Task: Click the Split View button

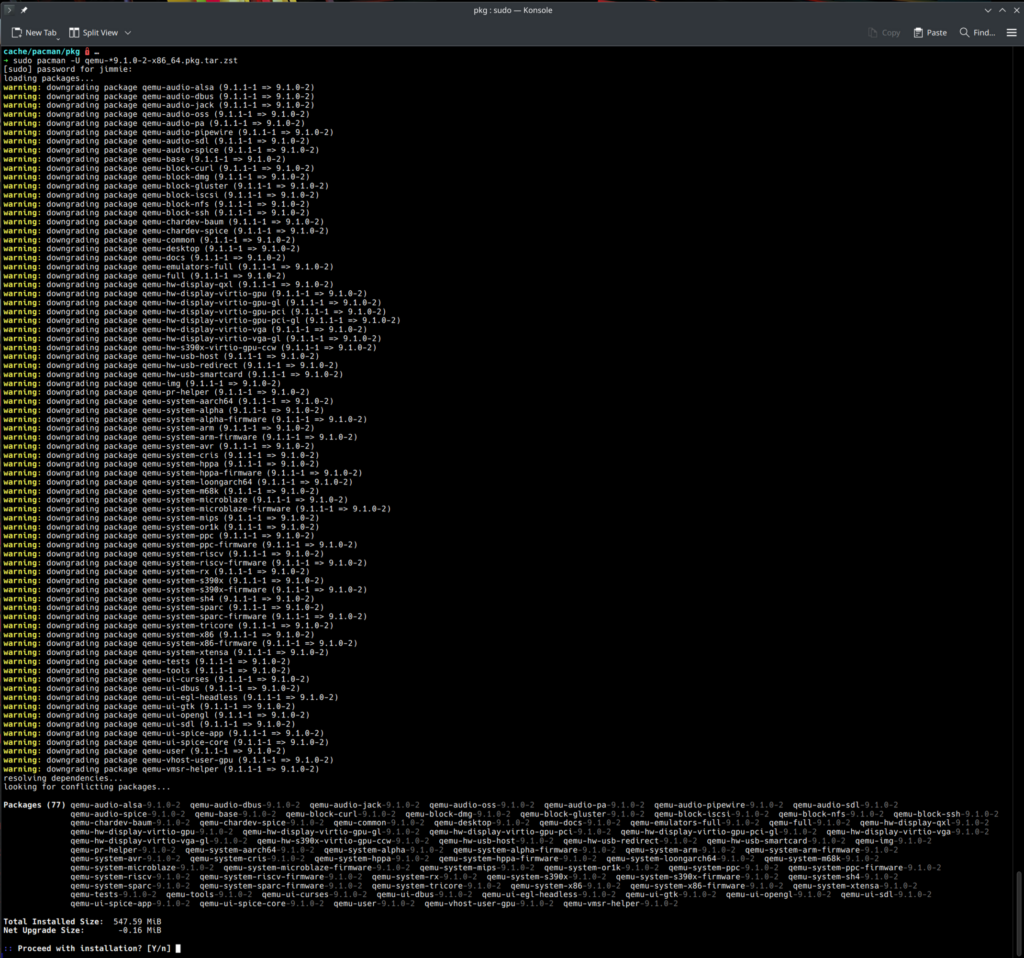Action: tap(93, 33)
